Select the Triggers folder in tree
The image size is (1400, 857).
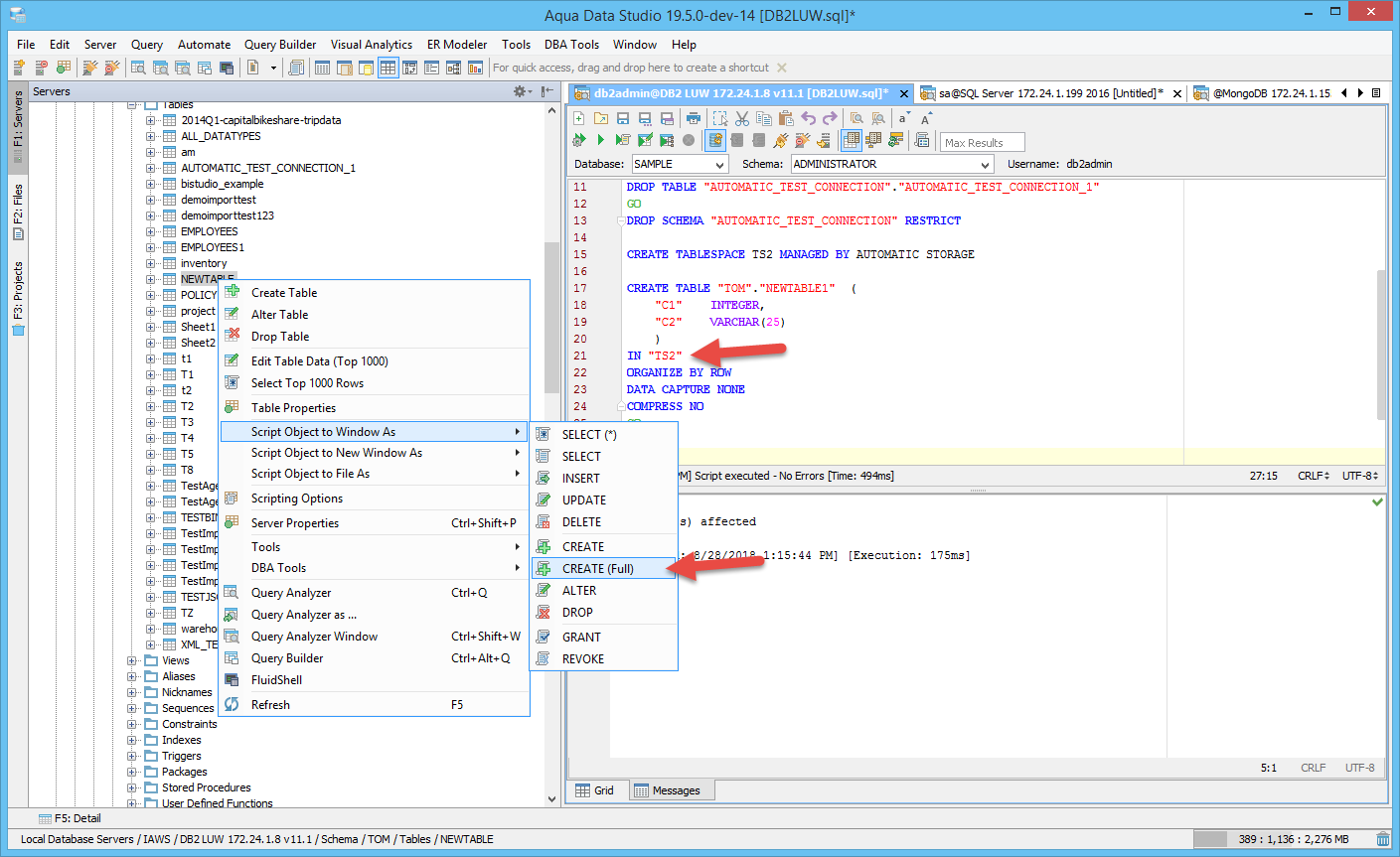click(182, 756)
